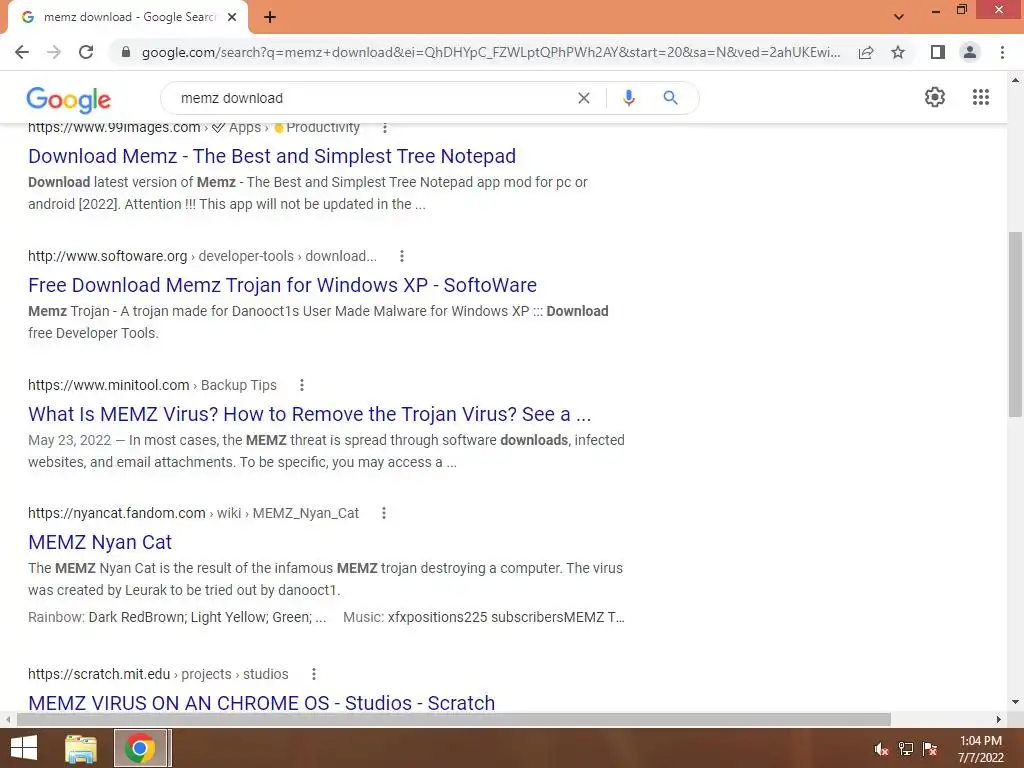
Task: Open more options for nyancat.fandom.com result
Action: pyautogui.click(x=384, y=513)
